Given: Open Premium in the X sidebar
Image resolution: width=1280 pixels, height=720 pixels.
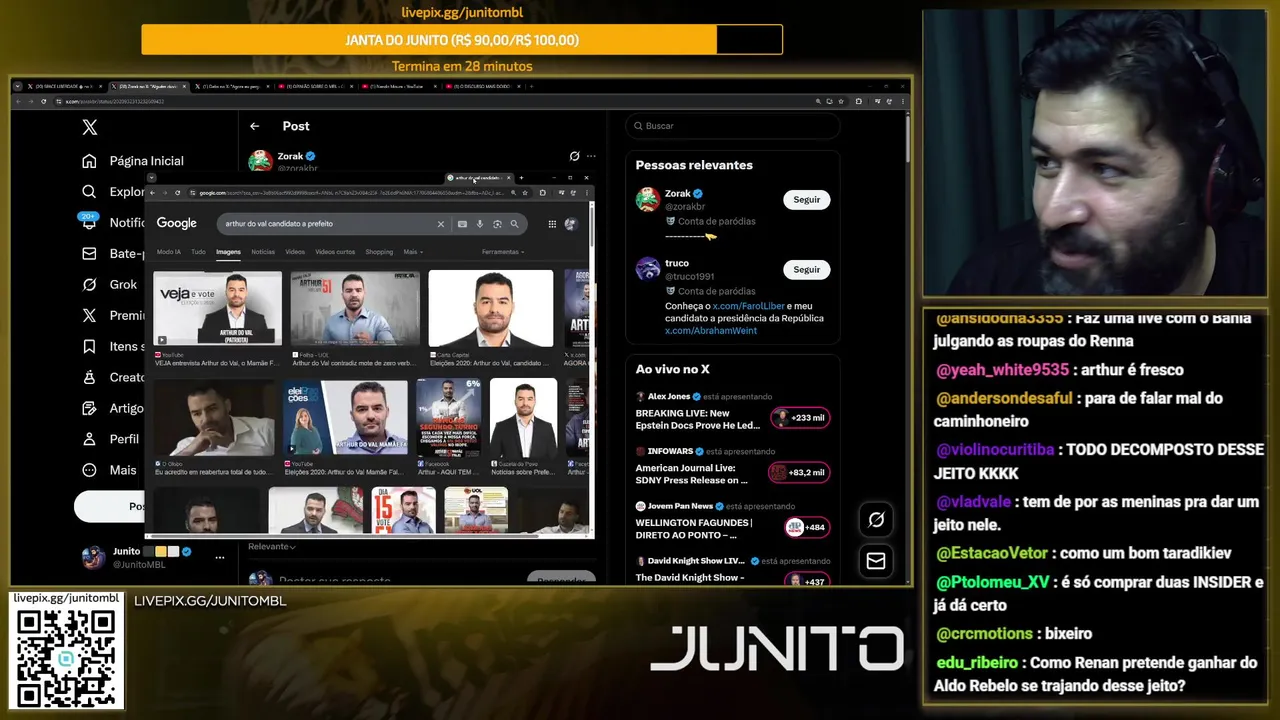Looking at the screenshot, I should [x=114, y=315].
